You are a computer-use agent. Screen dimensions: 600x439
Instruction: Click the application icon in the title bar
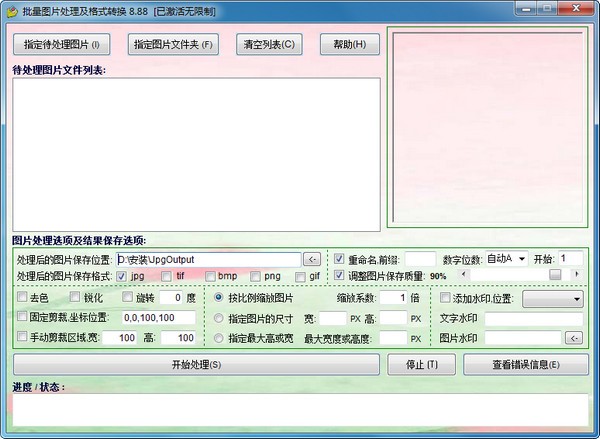coord(12,11)
